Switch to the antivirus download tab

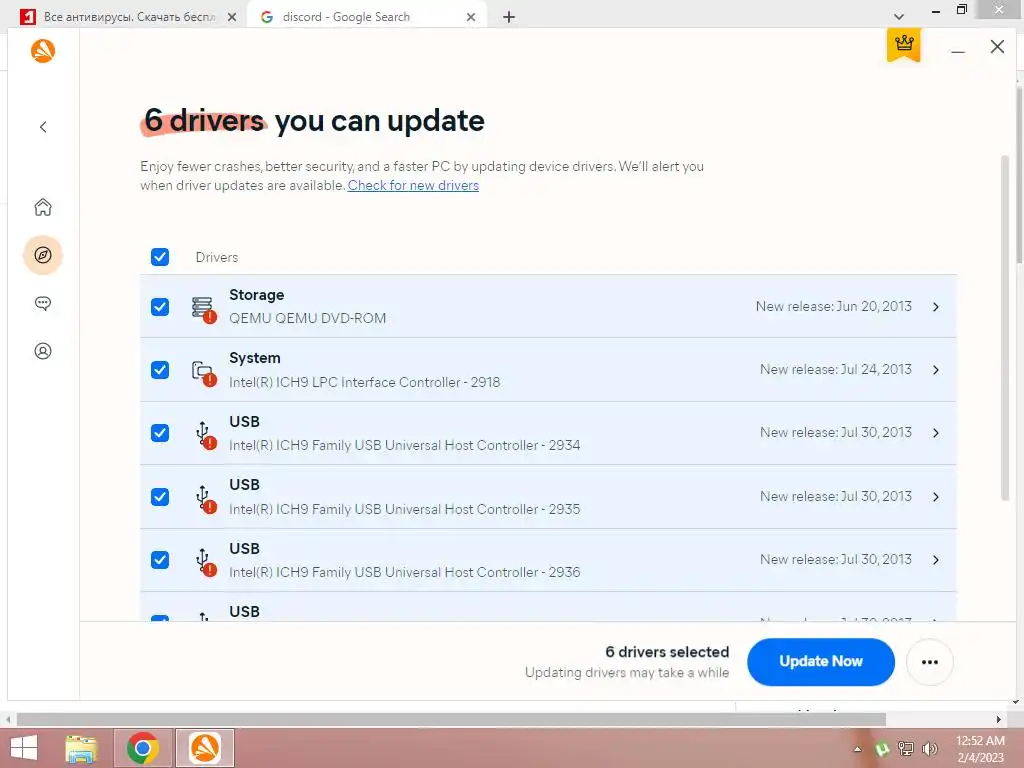point(129,17)
